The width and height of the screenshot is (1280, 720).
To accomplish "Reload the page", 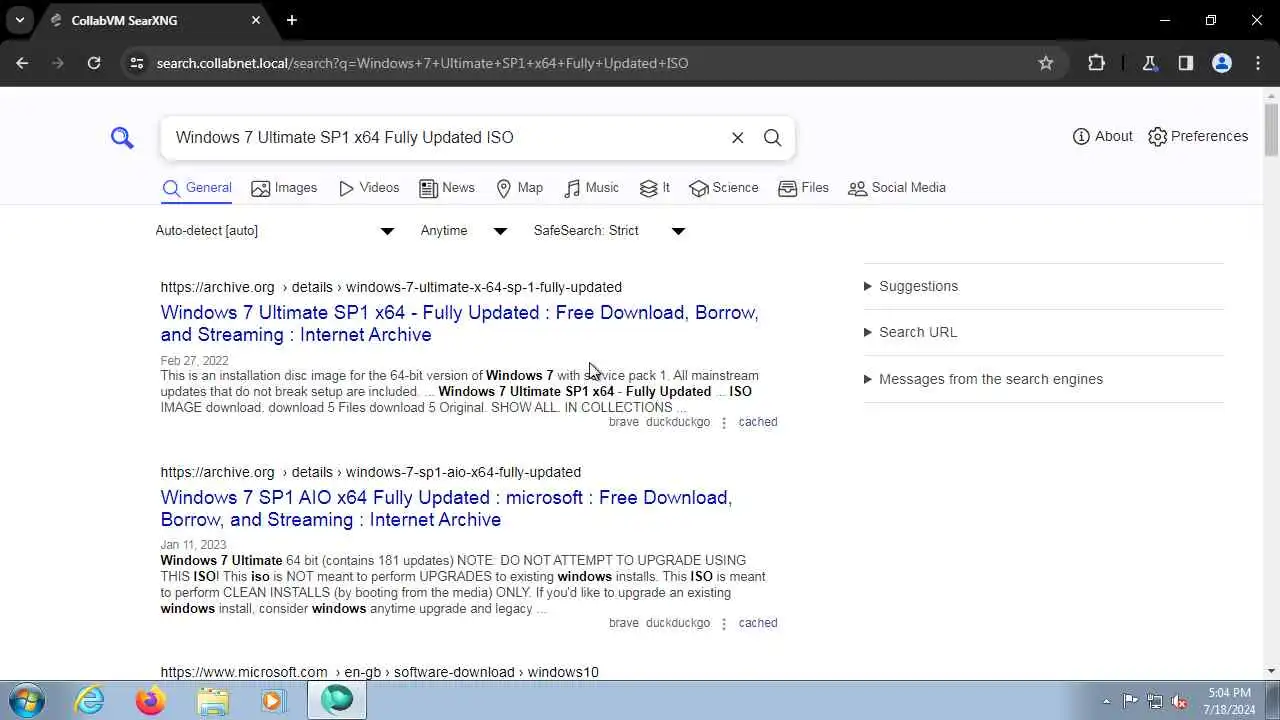I will point(94,63).
